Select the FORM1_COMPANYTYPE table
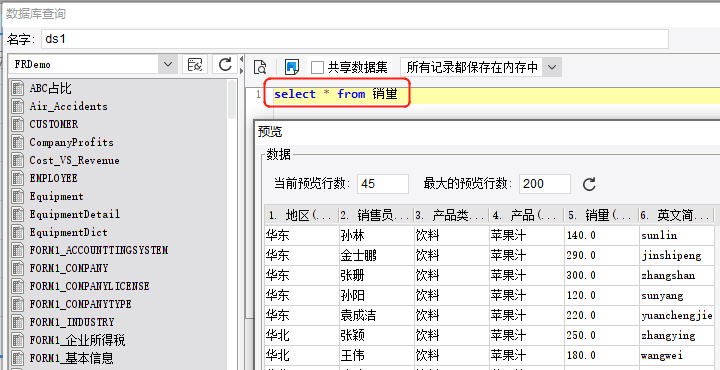 (x=80, y=304)
